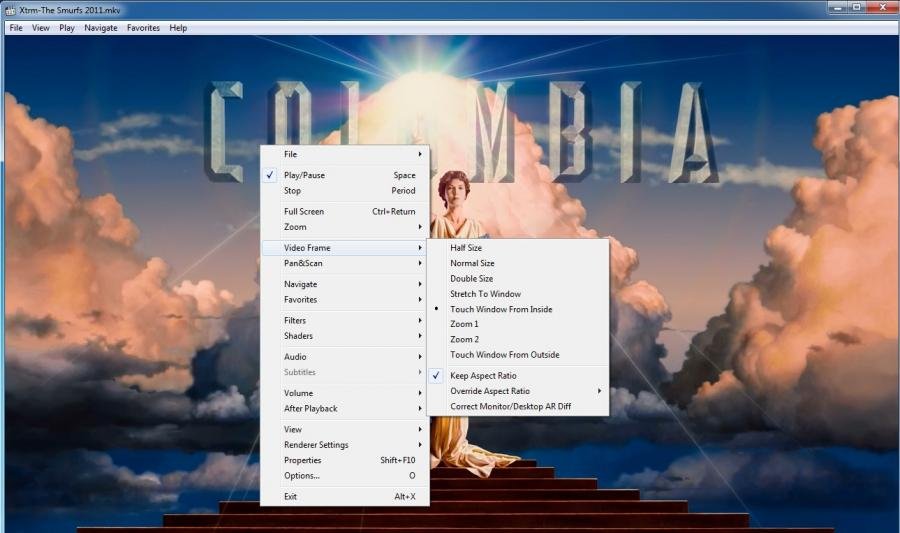Expand the Pan&Scan submenu
Viewport: 900px width, 533px height.
tap(344, 263)
